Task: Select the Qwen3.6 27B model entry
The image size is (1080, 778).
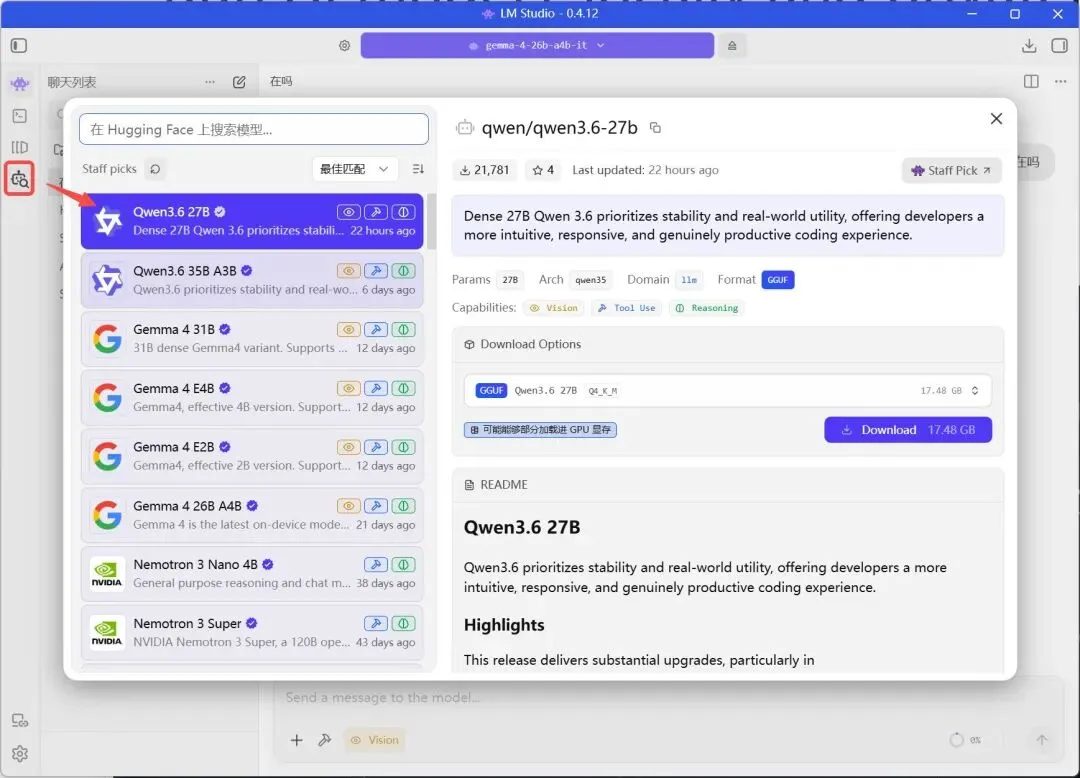Action: coord(252,221)
